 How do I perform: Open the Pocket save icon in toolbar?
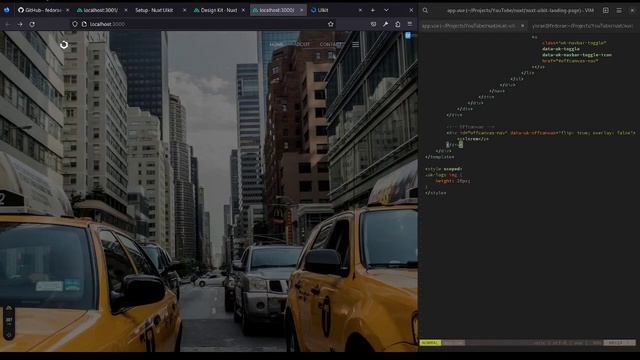pos(373,24)
